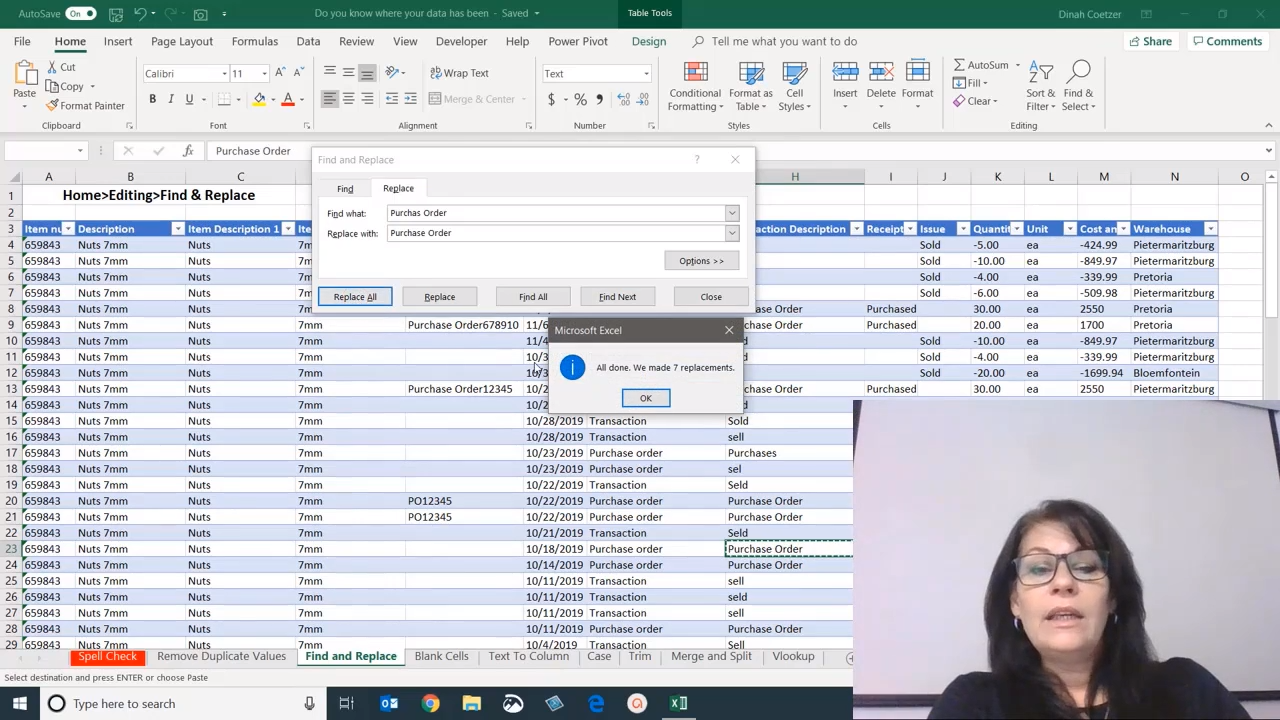Click inside the Find what field
Image resolution: width=1280 pixels, height=720 pixels.
point(556,213)
